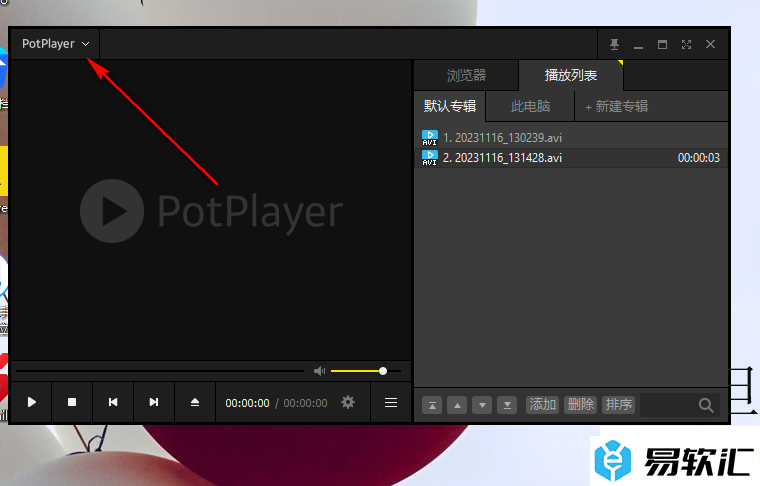Screen dimensions: 760x486
Task: Move selected playlist item up
Action: [457, 405]
